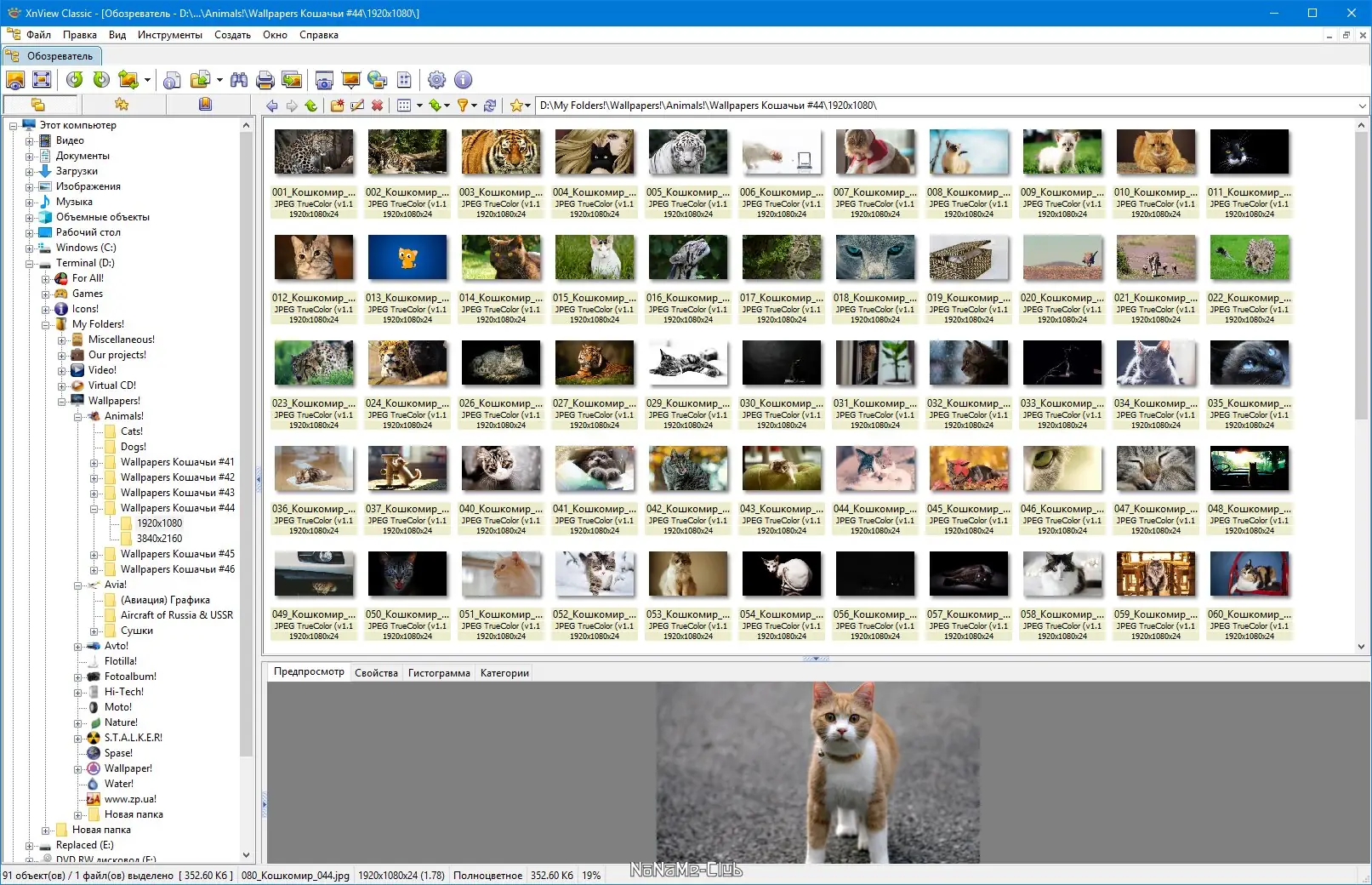
Task: Click the binoculars Search icon
Action: click(239, 80)
